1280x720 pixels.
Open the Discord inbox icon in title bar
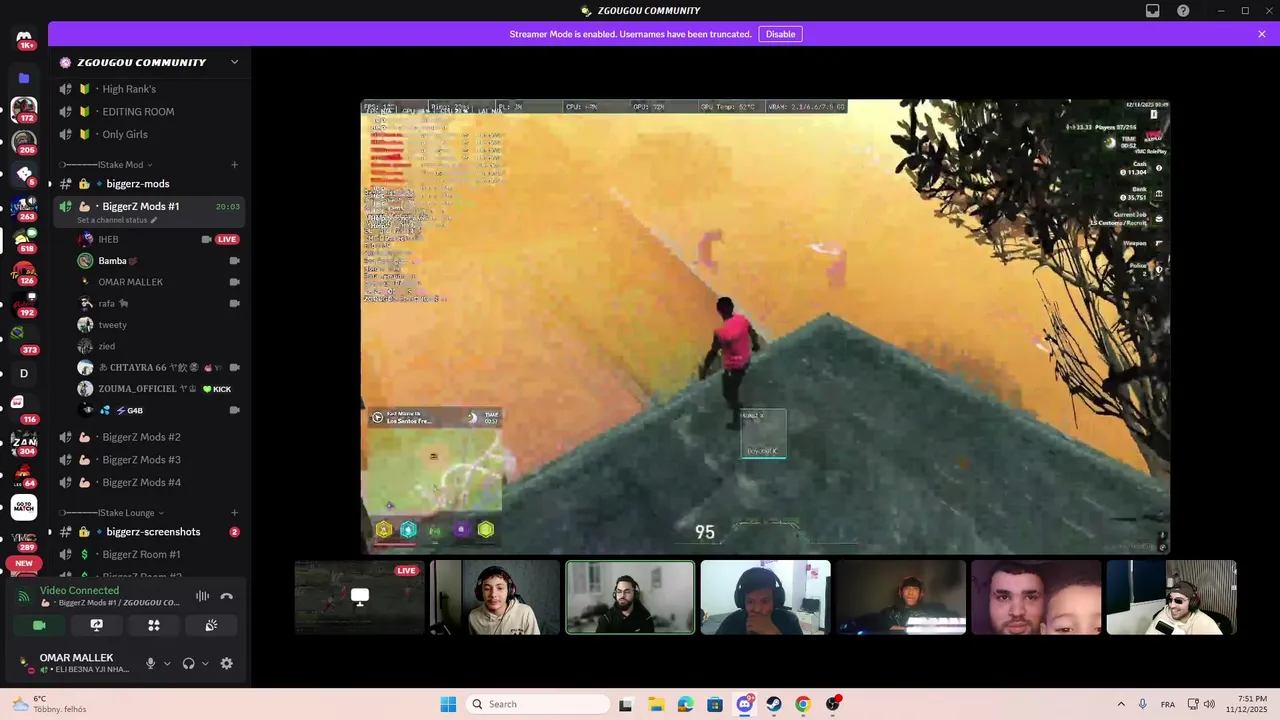(x=1153, y=11)
